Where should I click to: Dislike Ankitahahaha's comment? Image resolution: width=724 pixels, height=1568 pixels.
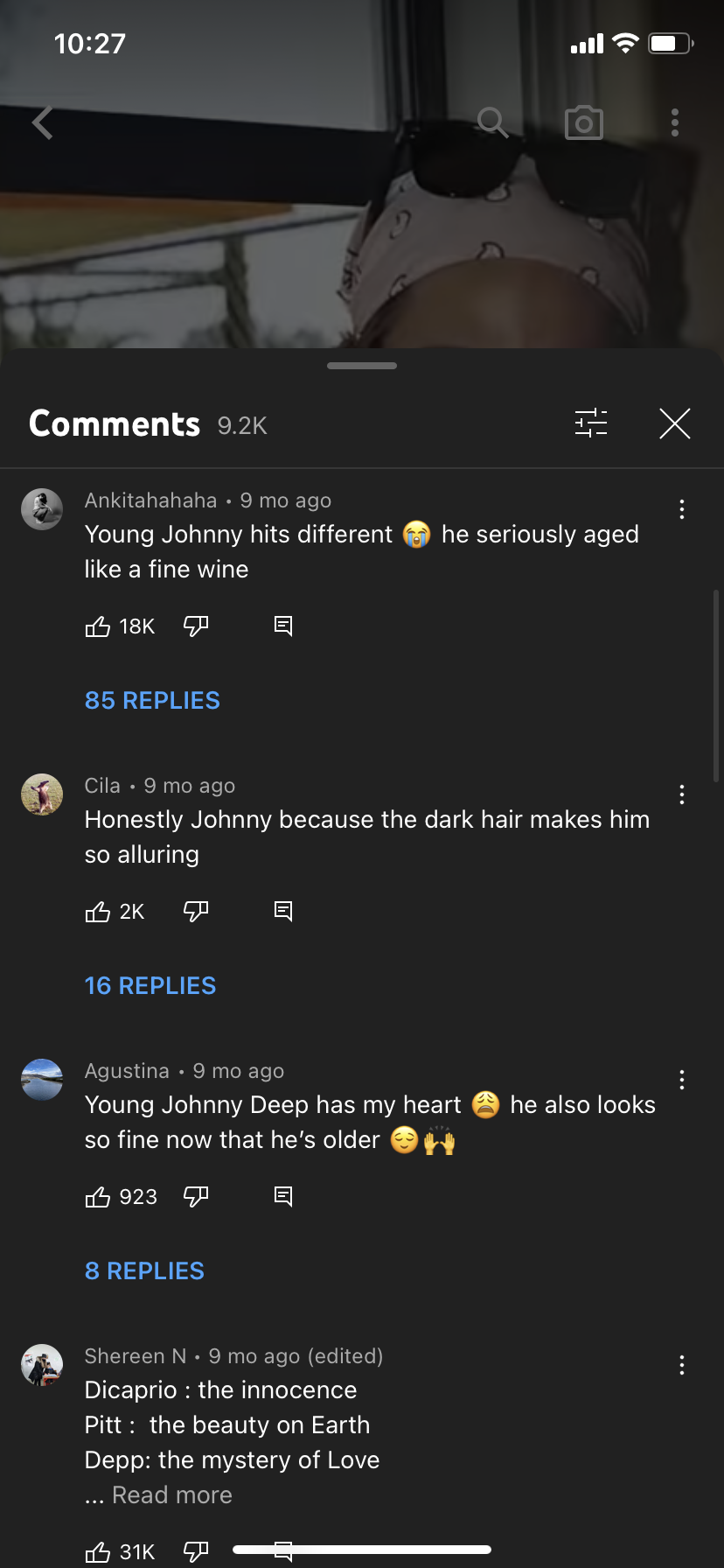click(x=196, y=626)
